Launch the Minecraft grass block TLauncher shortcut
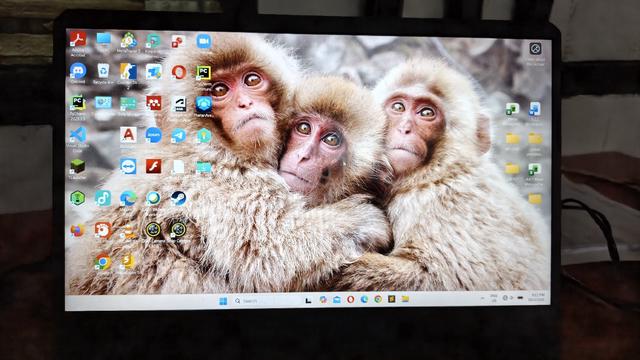Image resolution: width=640 pixels, height=360 pixels. [78, 167]
